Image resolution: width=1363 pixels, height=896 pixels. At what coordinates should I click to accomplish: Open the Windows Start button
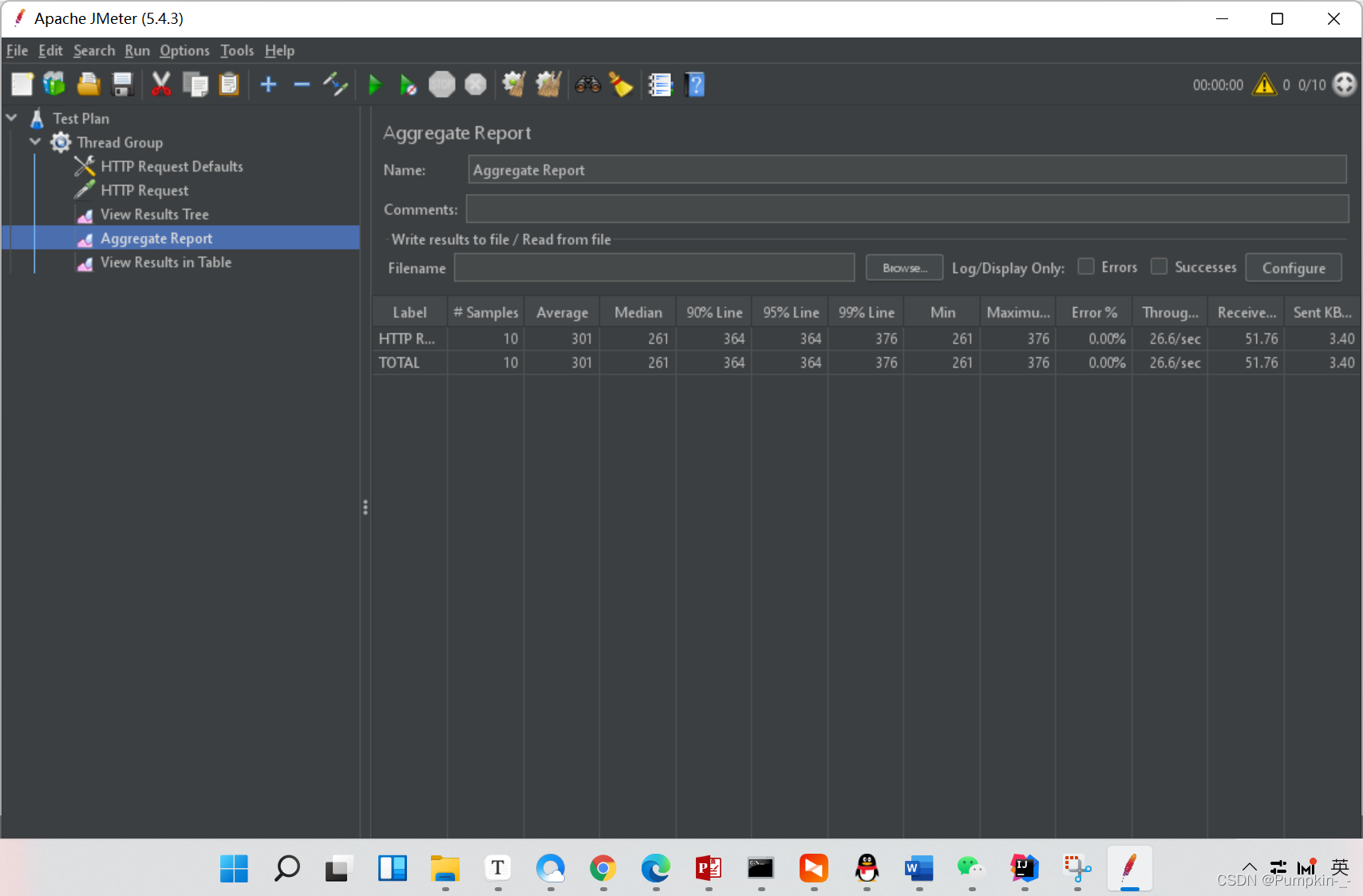(x=234, y=868)
